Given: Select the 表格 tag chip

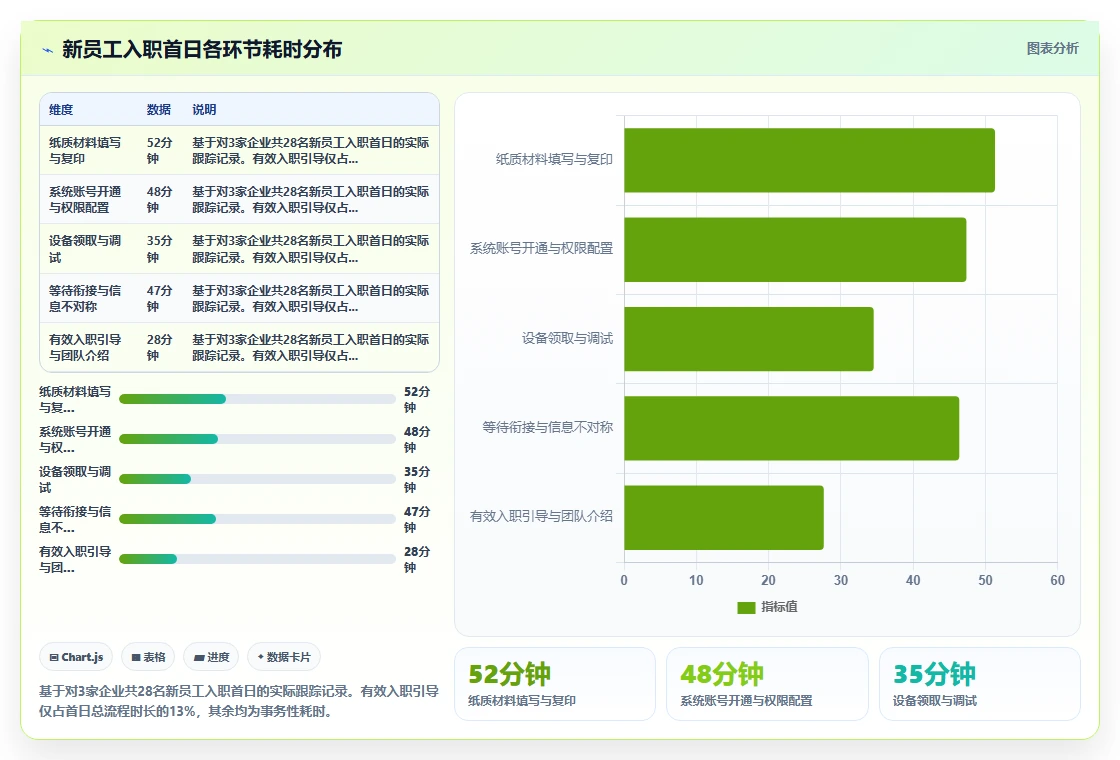Looking at the screenshot, I should tap(149, 657).
